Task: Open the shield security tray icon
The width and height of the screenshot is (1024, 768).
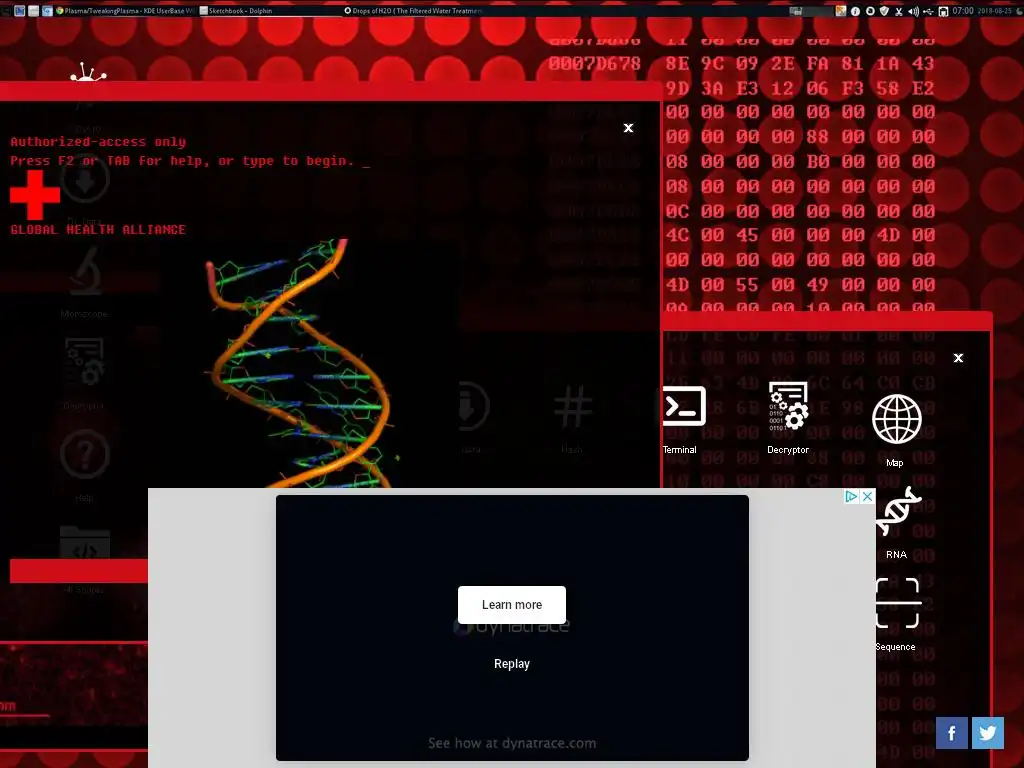Action: [x=884, y=11]
